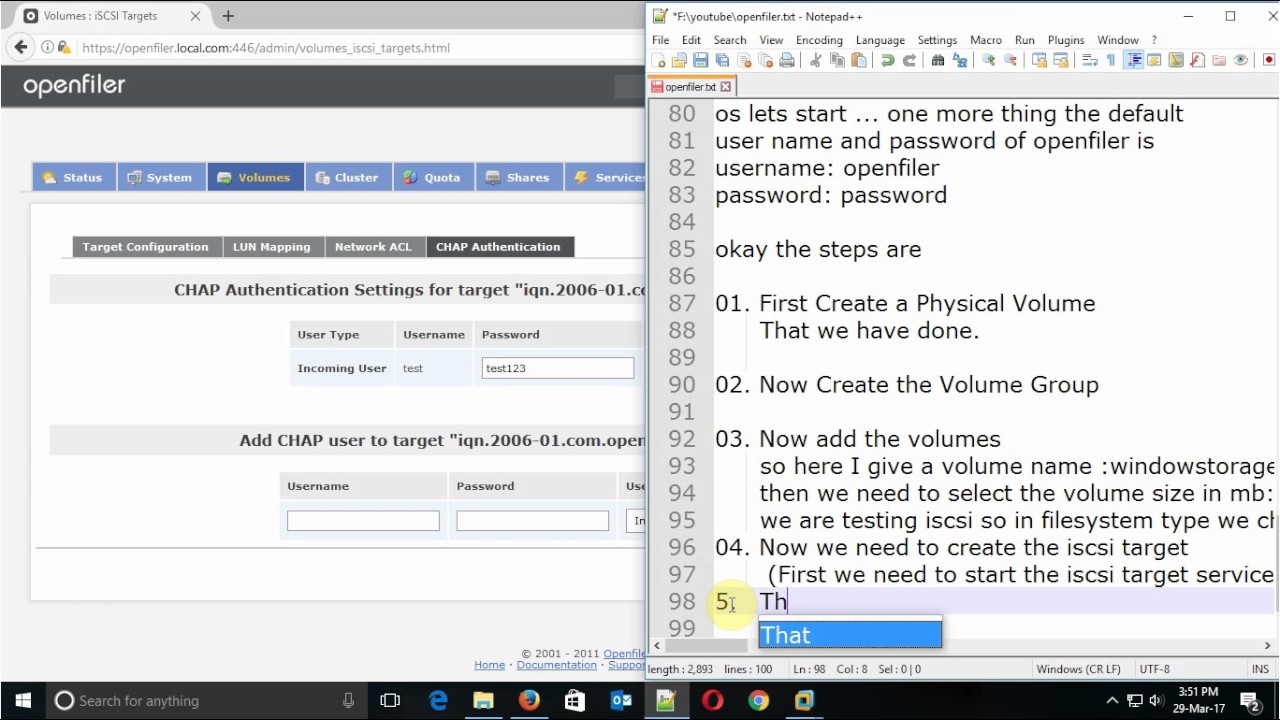Click the browser address bar URL
The width and height of the screenshot is (1280, 720).
coord(266,48)
